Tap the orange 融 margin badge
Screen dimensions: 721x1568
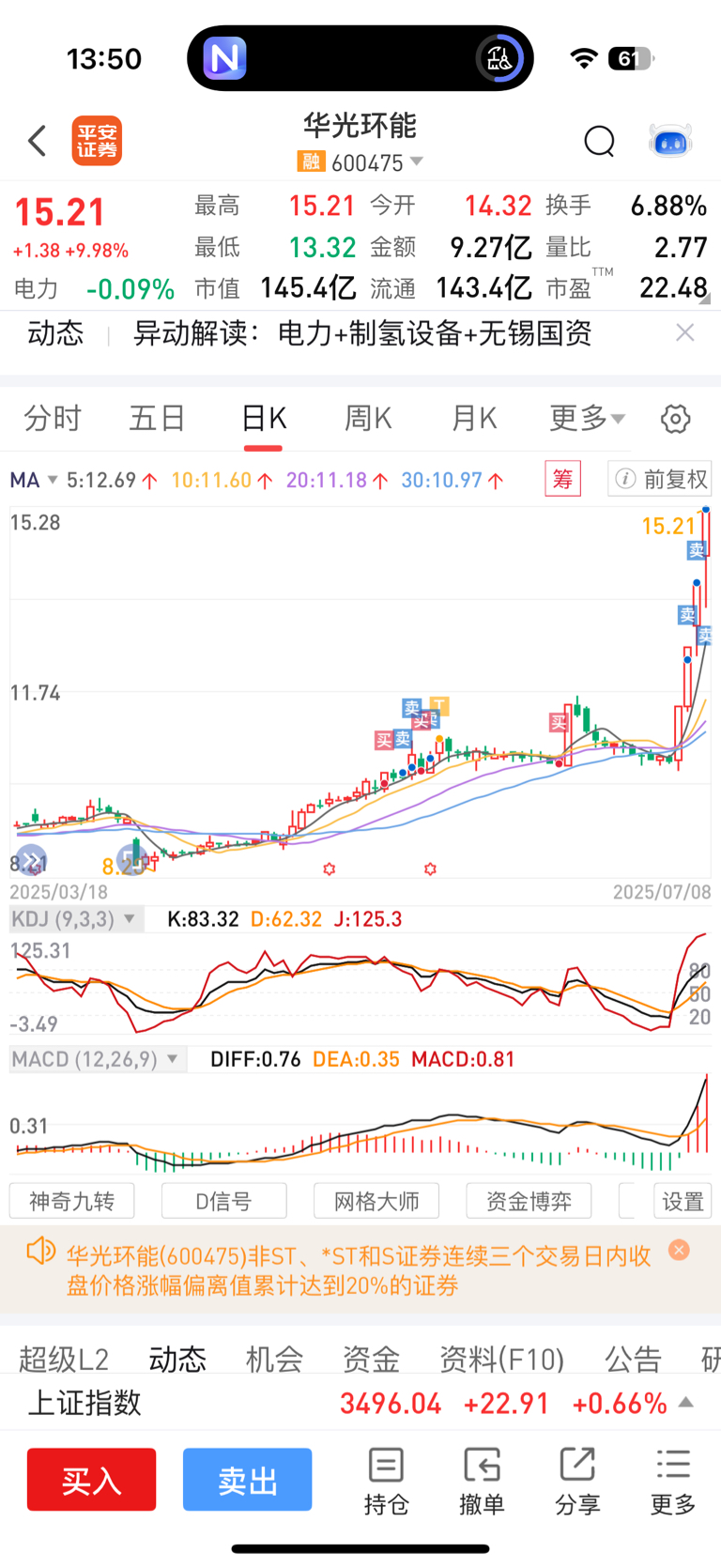311,162
